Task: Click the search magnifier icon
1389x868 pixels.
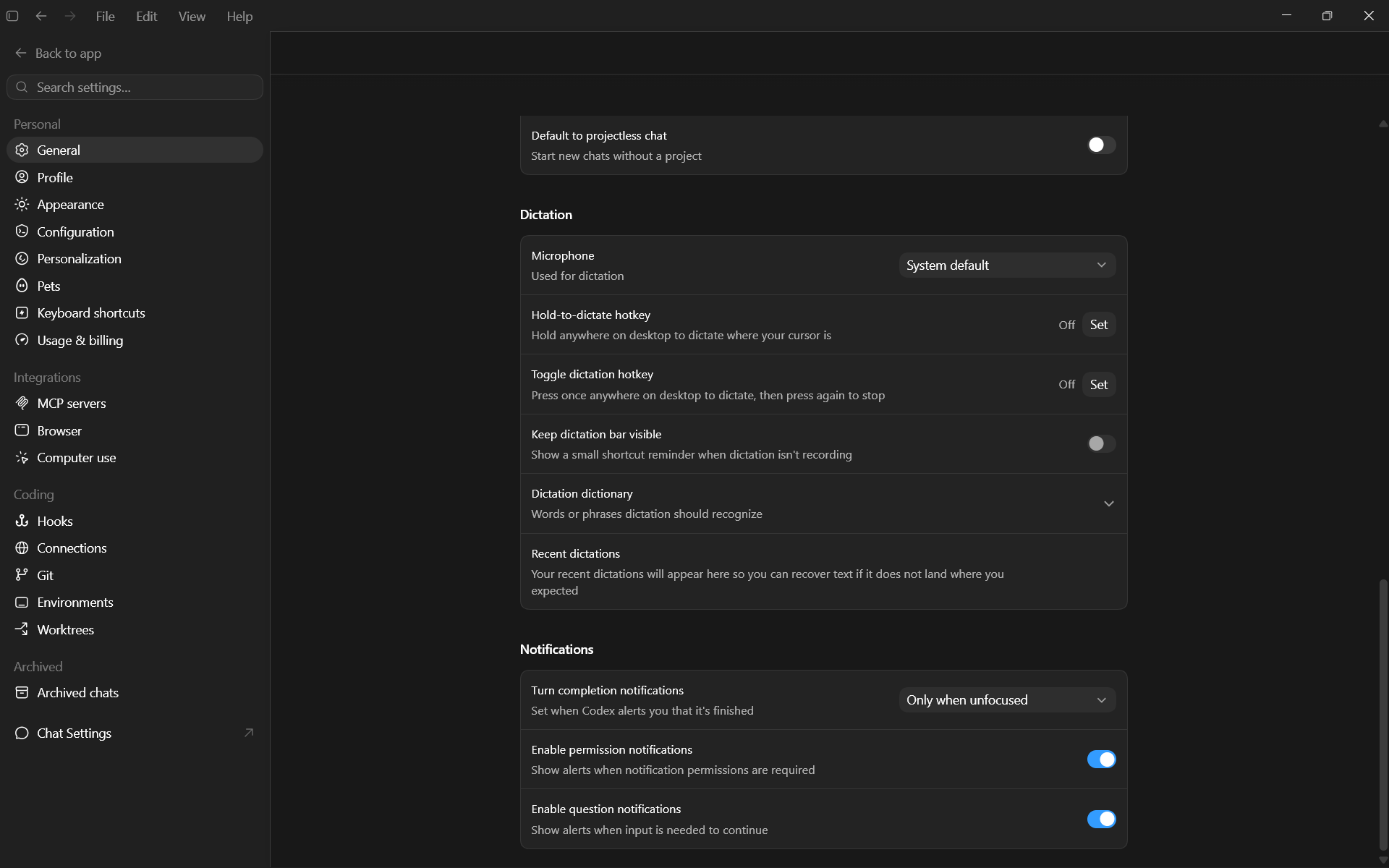Action: (22, 87)
